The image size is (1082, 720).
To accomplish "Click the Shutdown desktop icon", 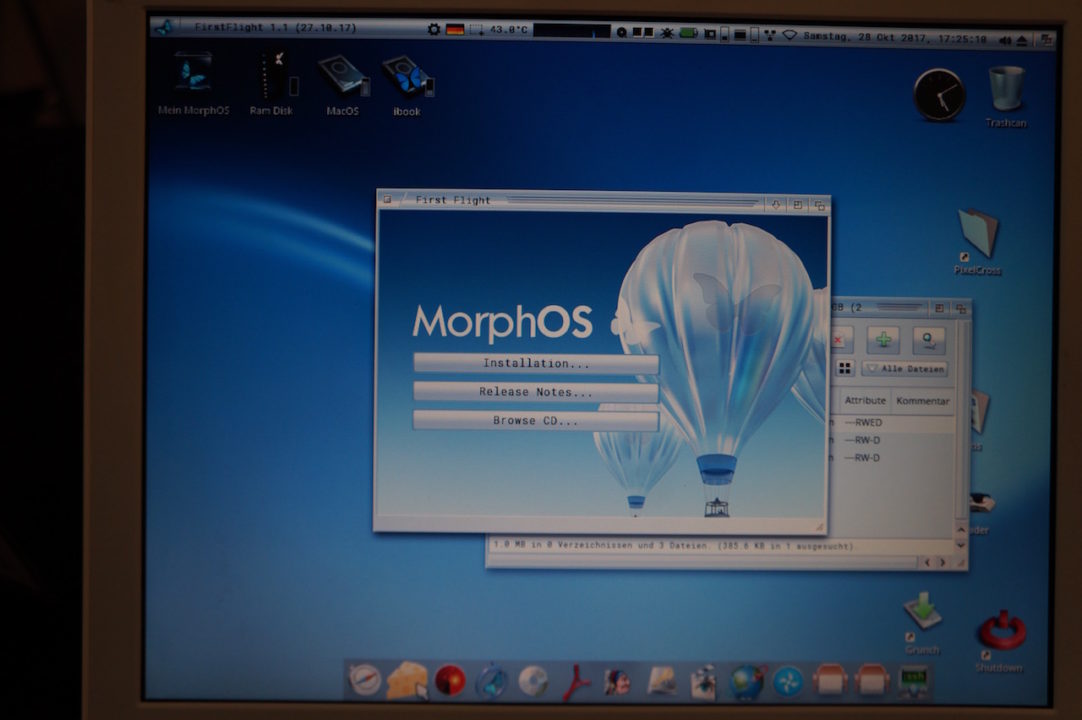I will (x=1001, y=641).
